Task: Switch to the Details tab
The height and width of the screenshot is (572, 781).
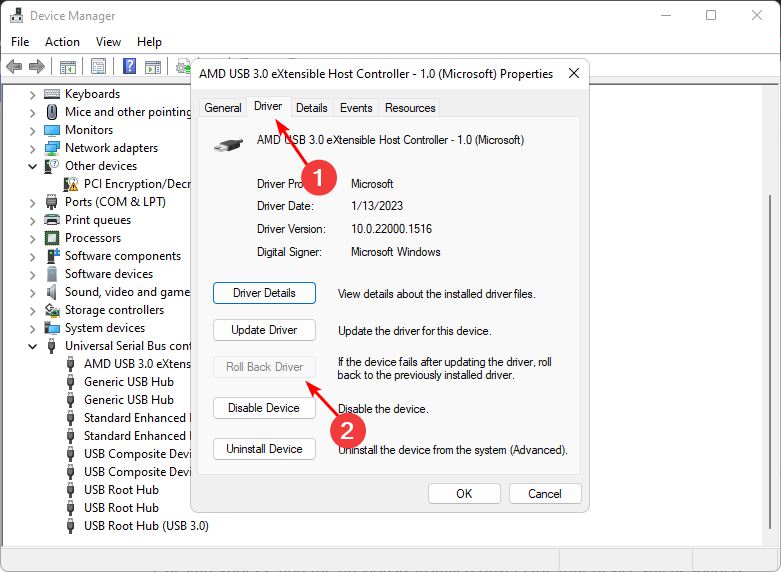Action: (312, 108)
